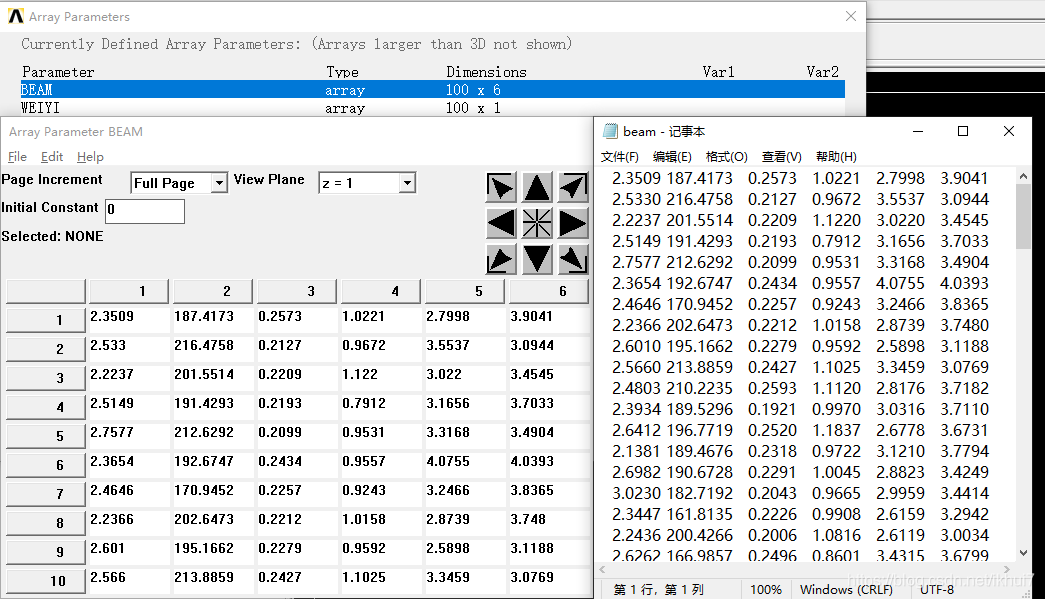Screen dimensions: 1045x599
Task: Click the blank top-left grid corner button
Action: 45,291
